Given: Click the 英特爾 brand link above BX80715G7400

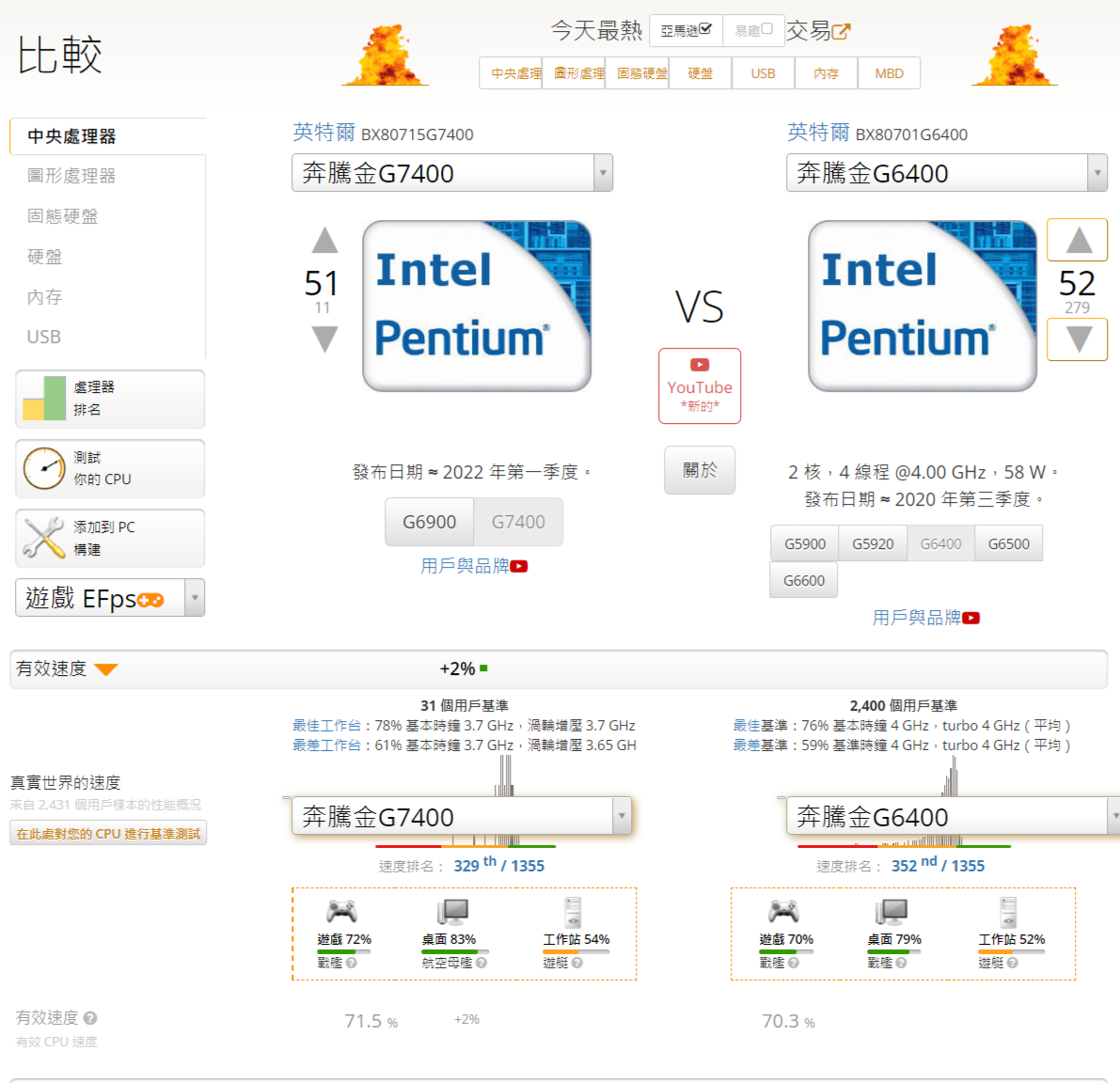Looking at the screenshot, I should 323,132.
